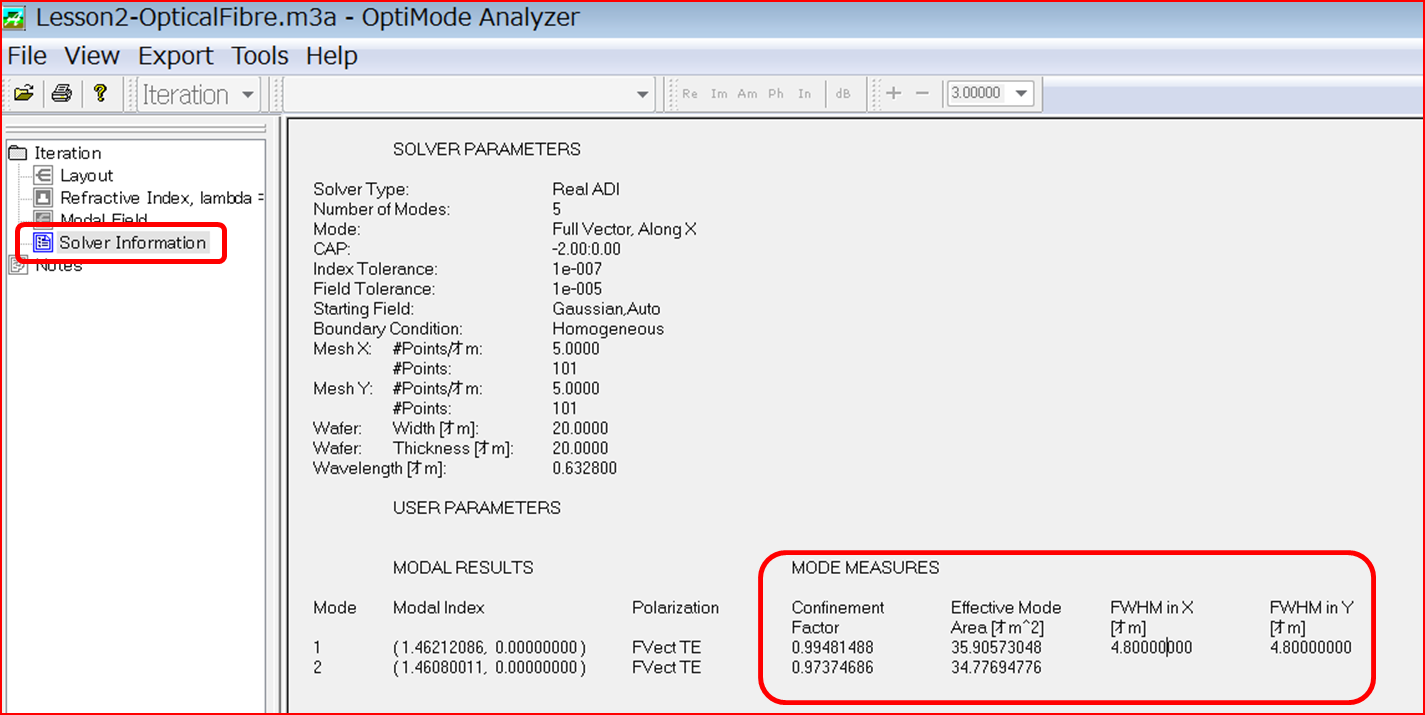Enable the dB display mode button
The image size is (1425, 715).
click(843, 92)
